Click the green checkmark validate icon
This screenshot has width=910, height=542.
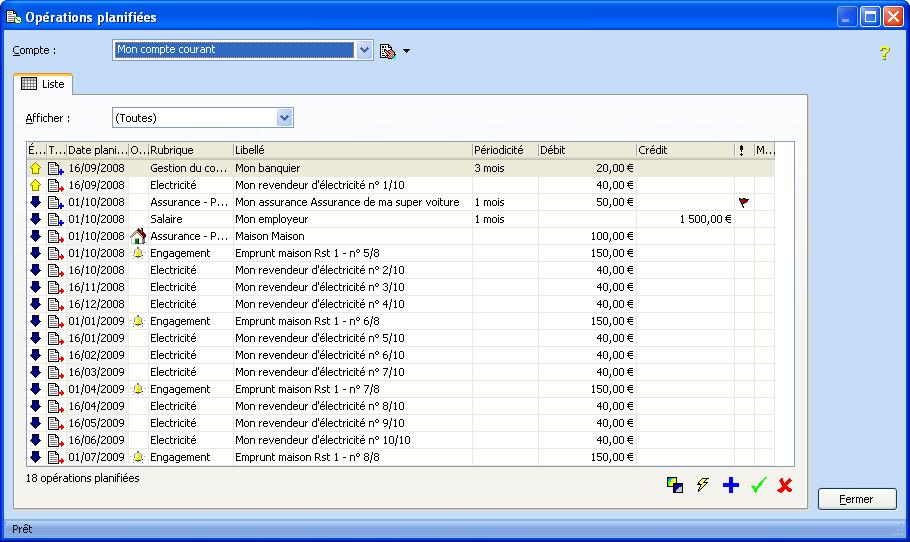click(x=758, y=485)
